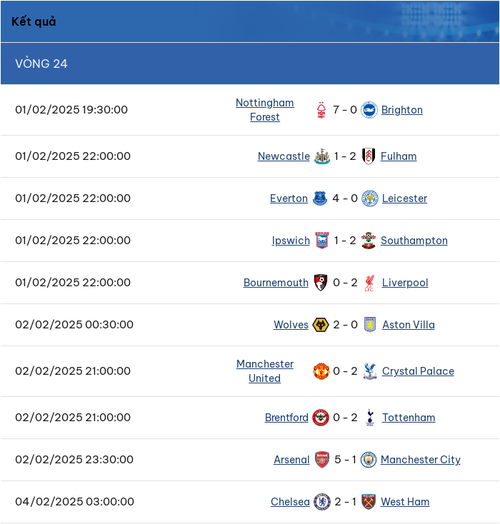Open the Chelsea team link
The height and width of the screenshot is (524, 500).
[x=290, y=502]
